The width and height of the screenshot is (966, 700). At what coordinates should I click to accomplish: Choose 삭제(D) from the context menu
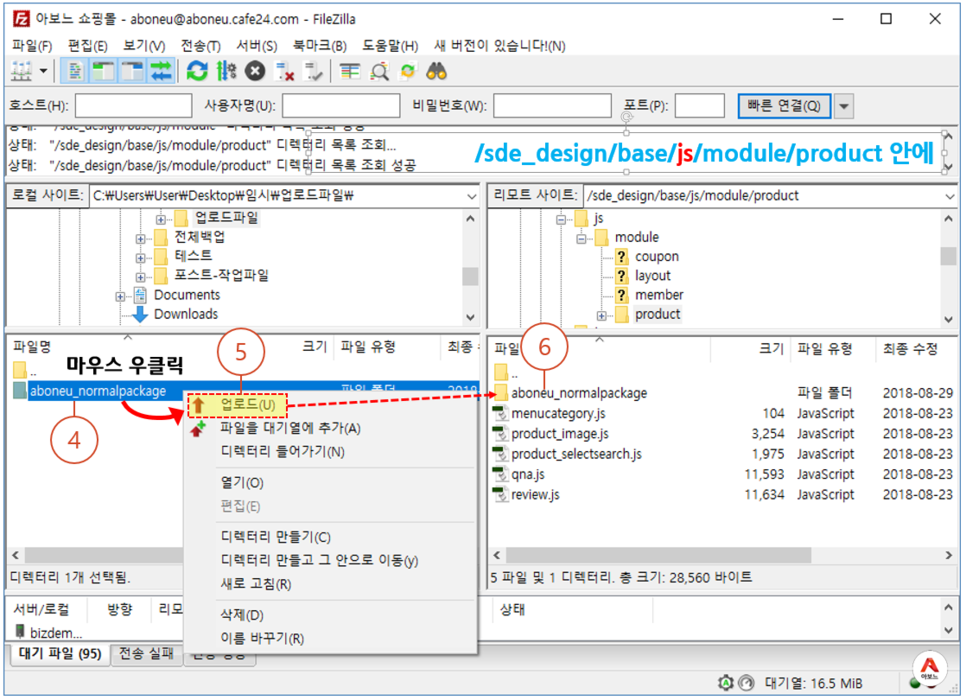pos(242,615)
